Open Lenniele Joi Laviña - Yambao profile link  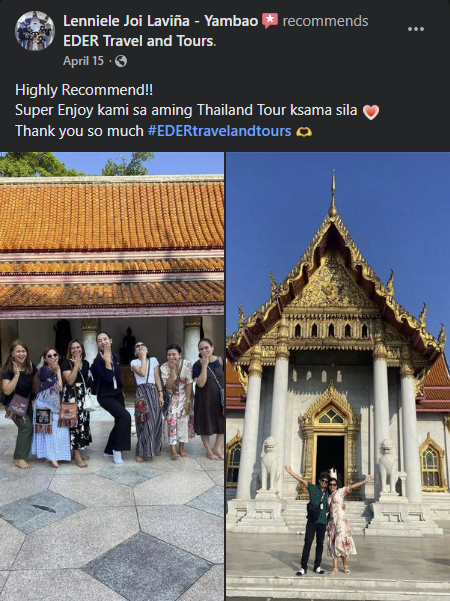161,21
